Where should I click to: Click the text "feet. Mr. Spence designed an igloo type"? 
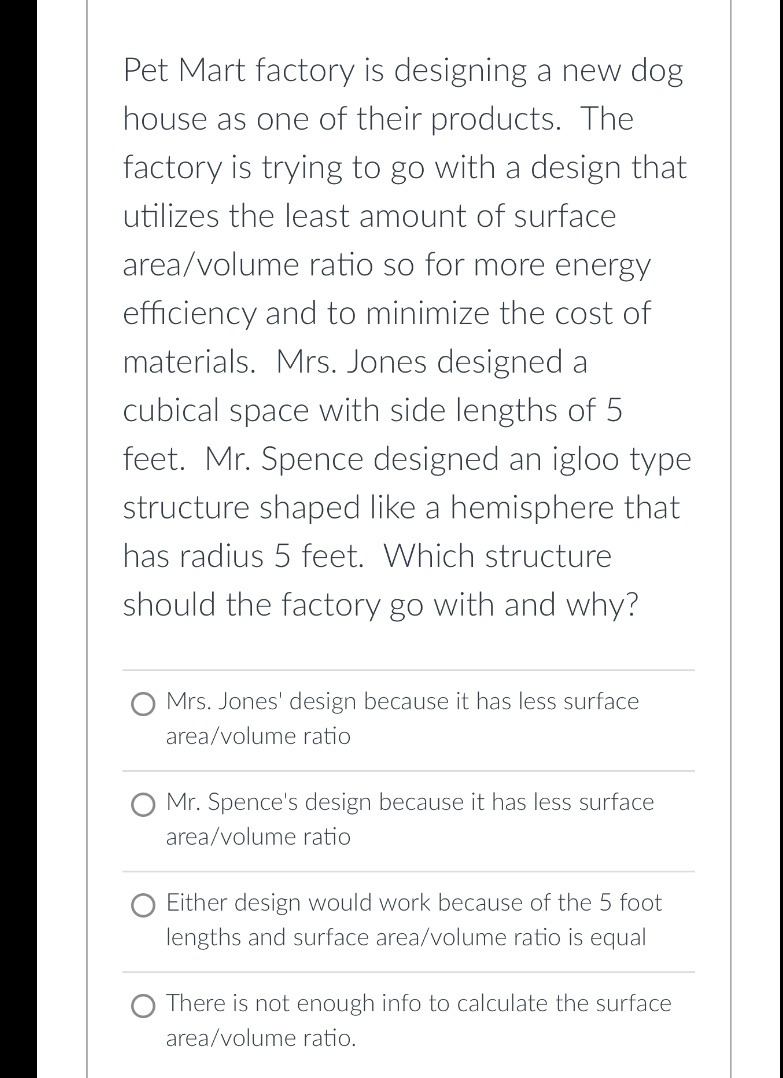click(407, 459)
